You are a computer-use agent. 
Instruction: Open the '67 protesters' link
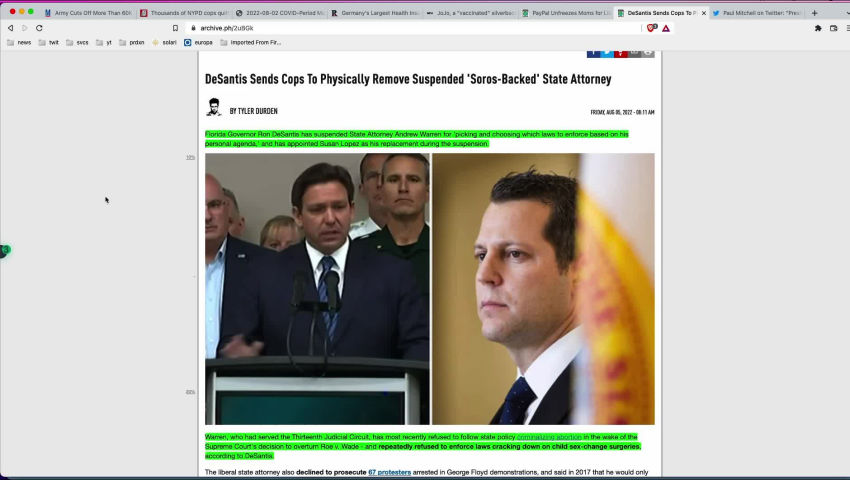tap(389, 472)
